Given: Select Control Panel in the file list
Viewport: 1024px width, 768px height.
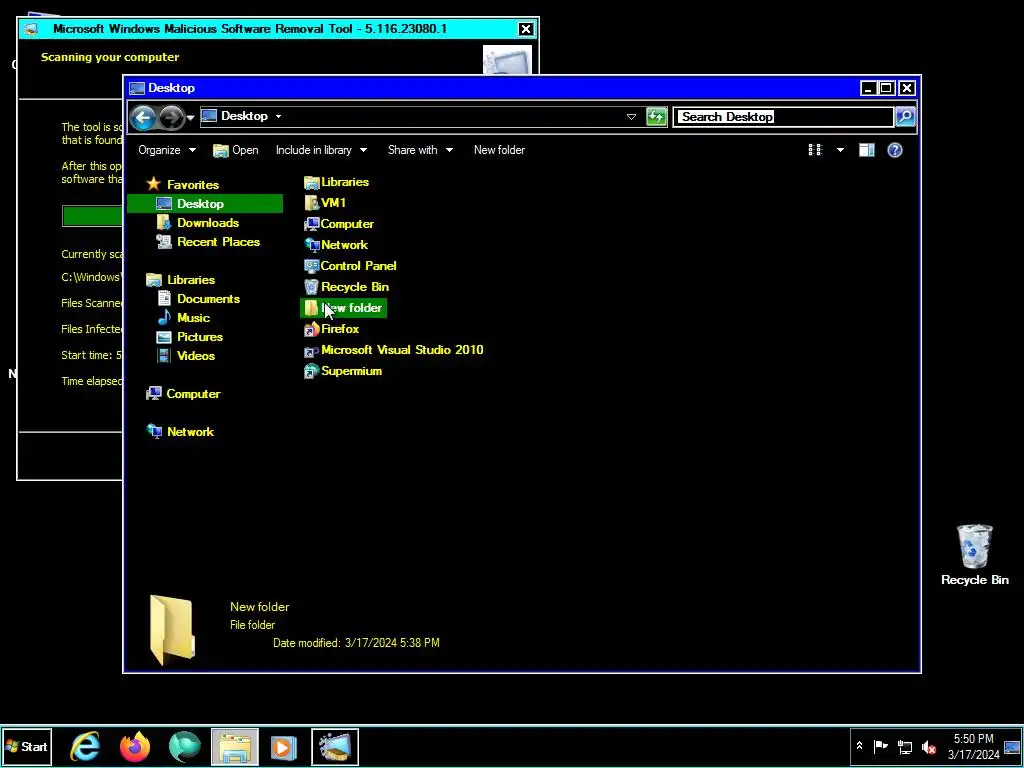Looking at the screenshot, I should pyautogui.click(x=351, y=266).
